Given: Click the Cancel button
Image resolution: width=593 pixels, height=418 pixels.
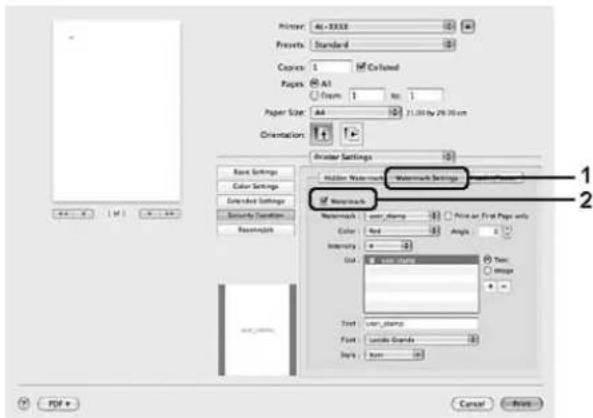Looking at the screenshot, I should point(472,404).
